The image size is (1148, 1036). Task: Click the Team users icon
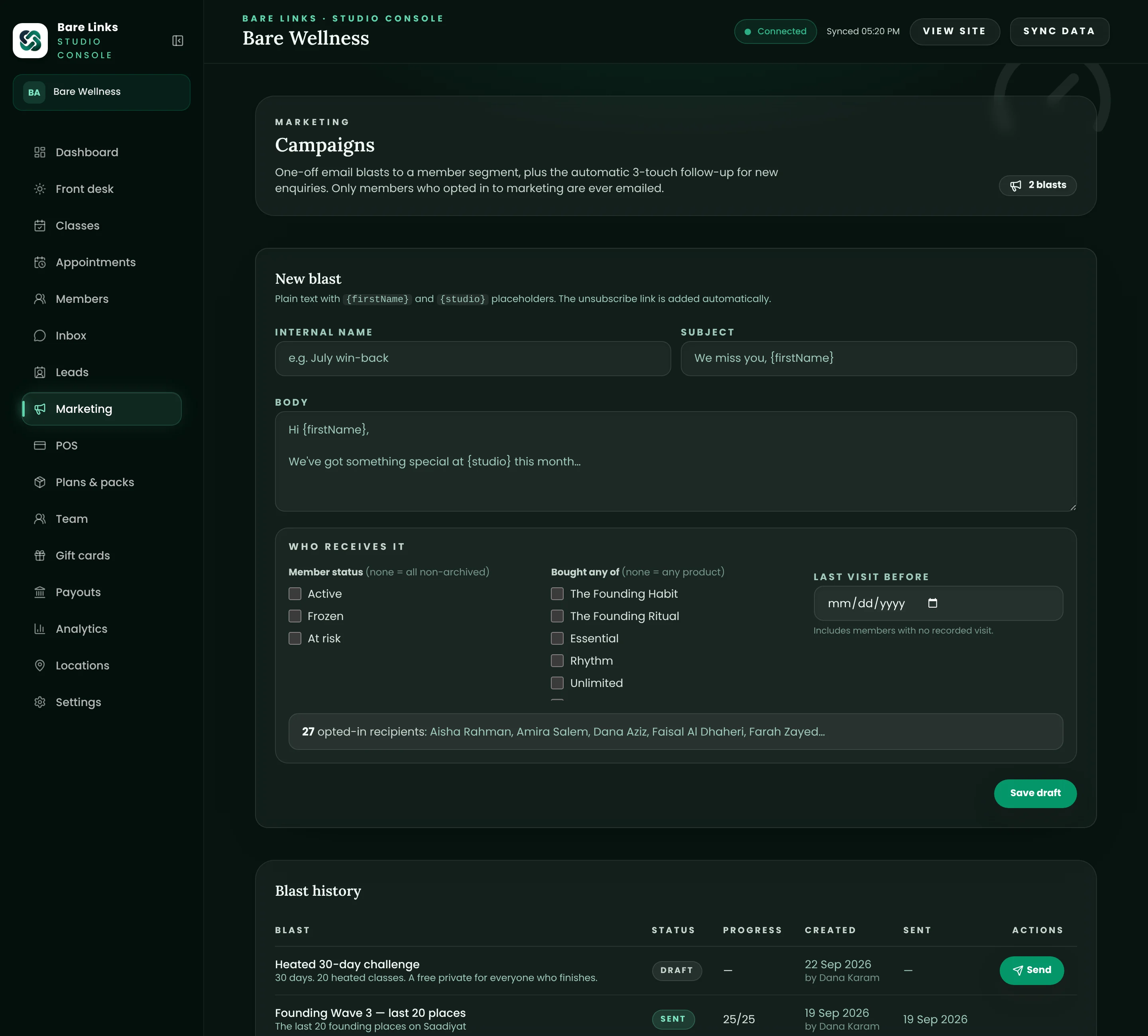click(x=40, y=519)
